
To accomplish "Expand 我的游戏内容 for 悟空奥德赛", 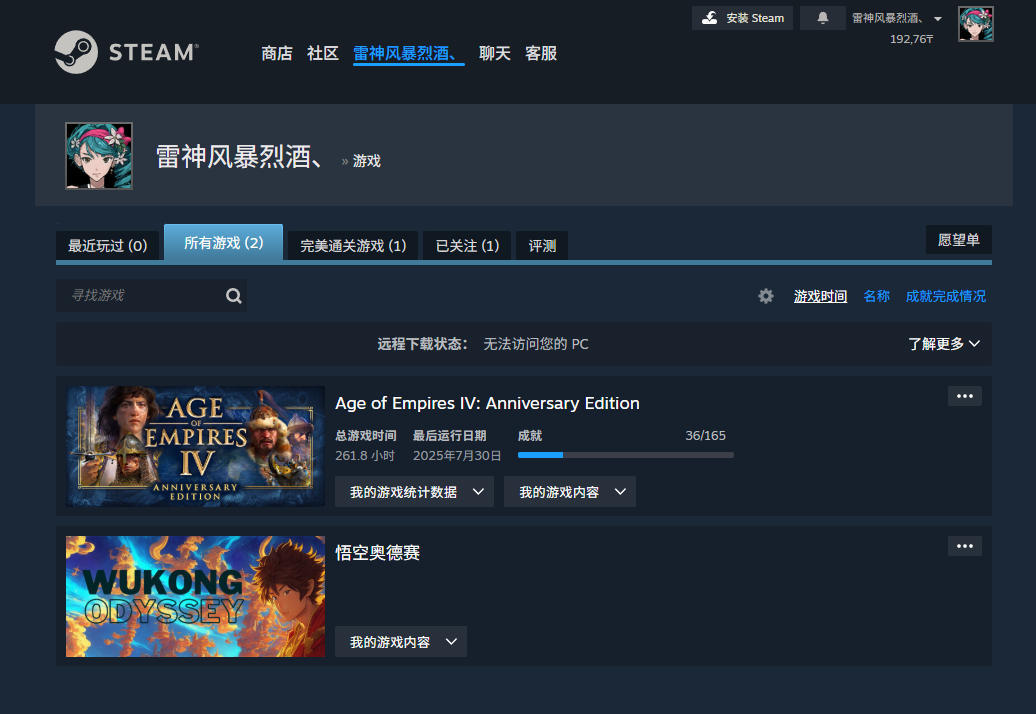I will click(401, 642).
